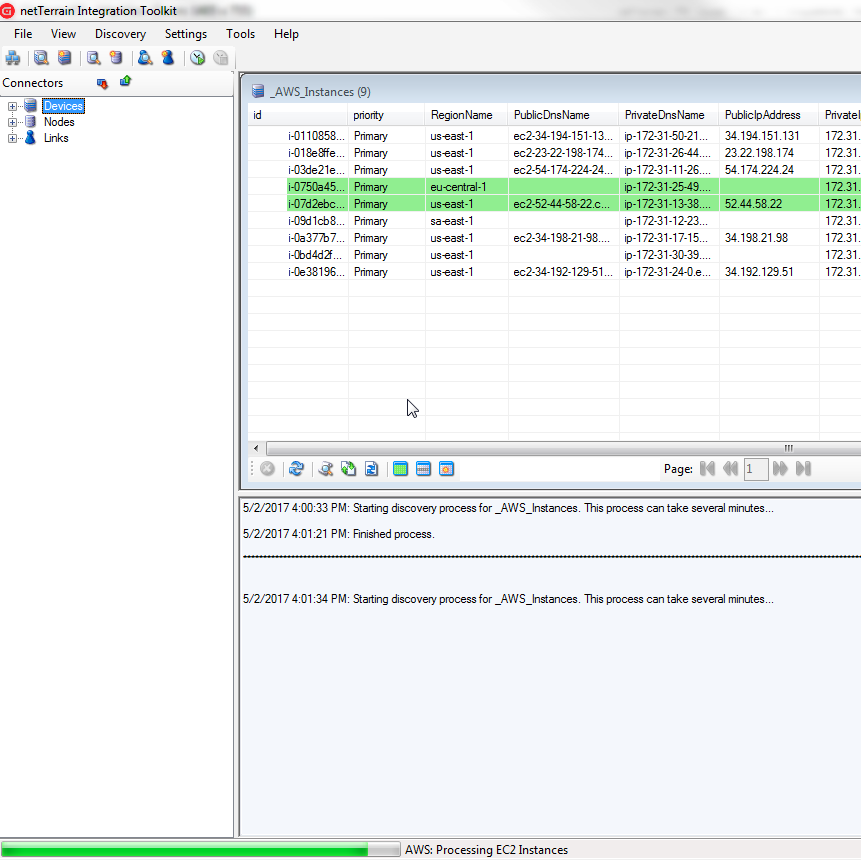
Task: Click the green table view icon
Action: 400,468
